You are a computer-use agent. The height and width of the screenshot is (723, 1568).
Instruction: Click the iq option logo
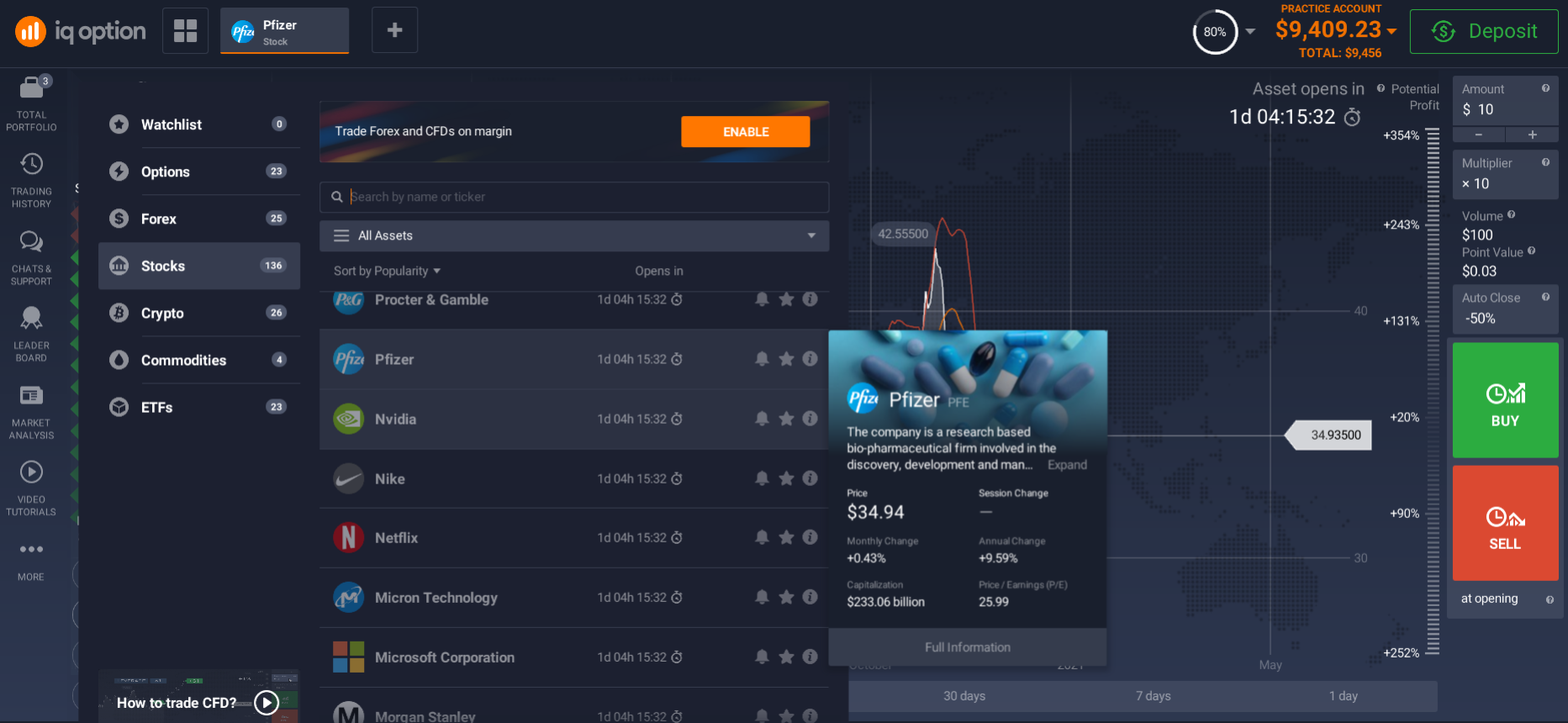click(81, 31)
